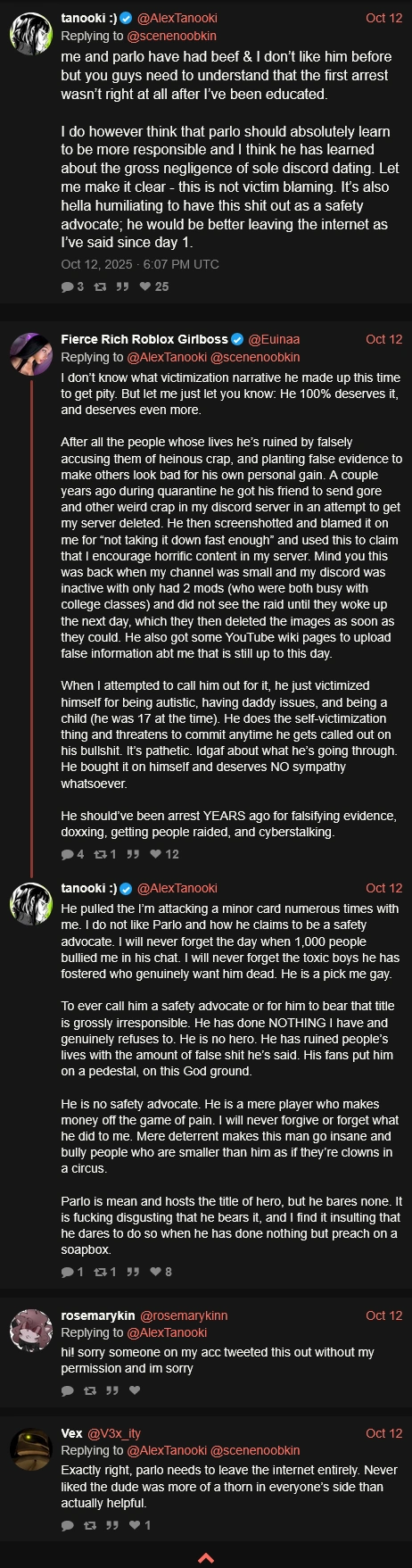
Task: Collapse thread with bottom red chevron
Action: tap(205, 1557)
